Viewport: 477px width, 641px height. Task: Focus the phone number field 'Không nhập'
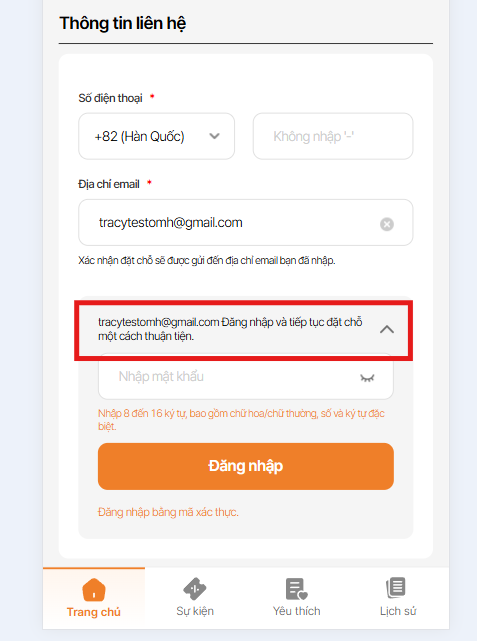click(333, 136)
